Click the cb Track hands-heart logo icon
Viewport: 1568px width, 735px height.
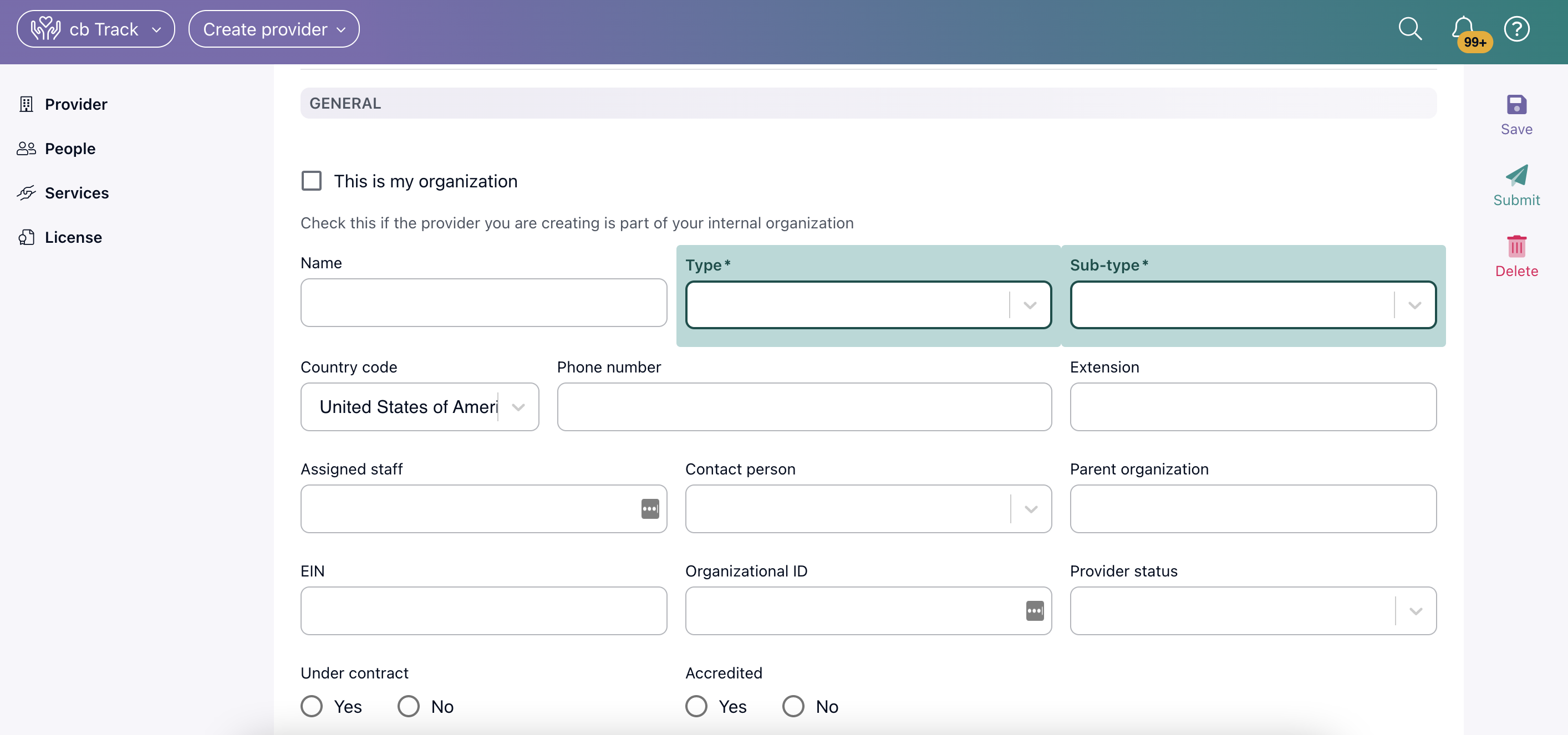pos(45,29)
